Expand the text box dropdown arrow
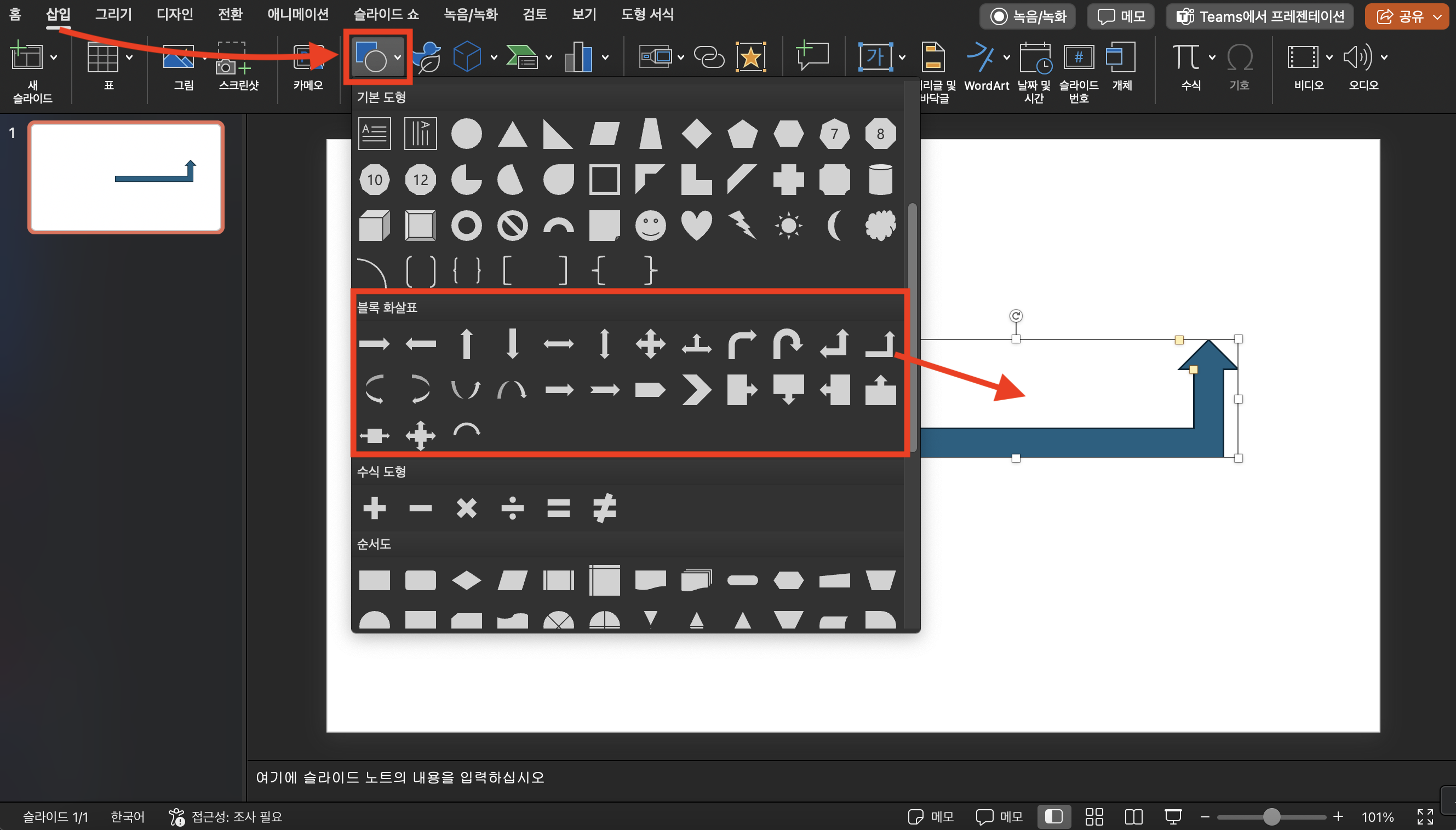 902,57
